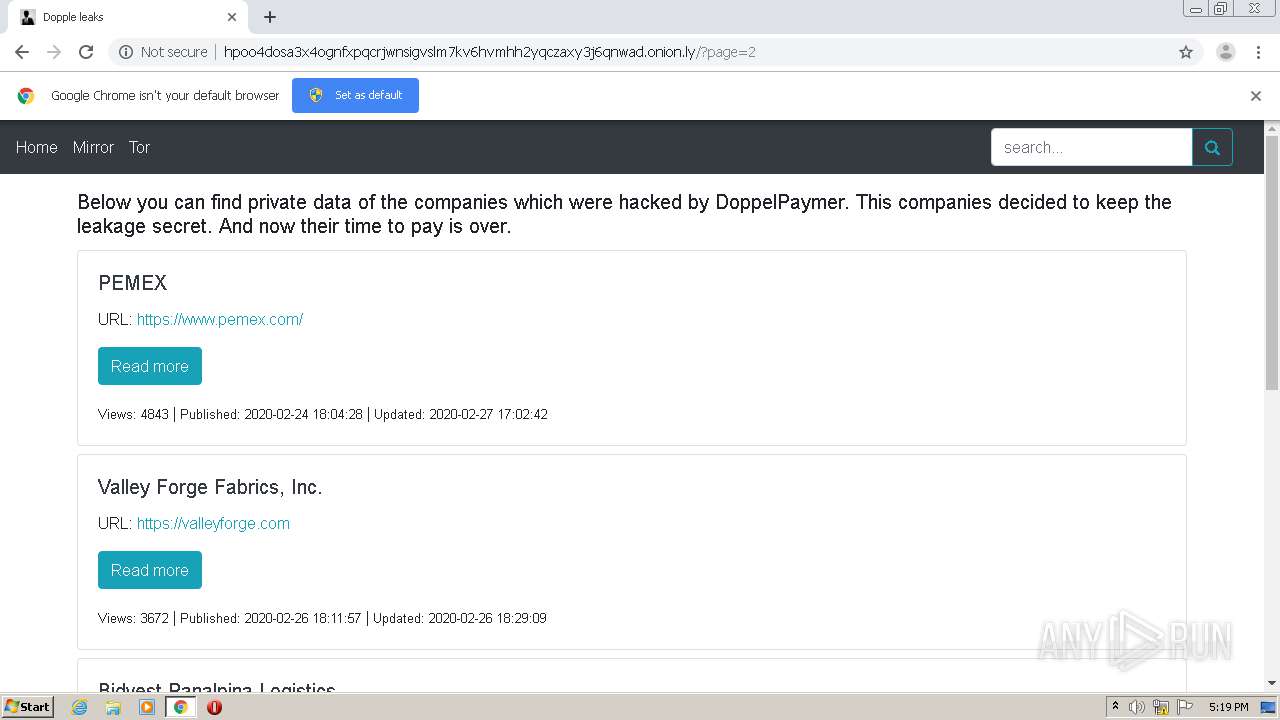Launch Internet Explorer from the taskbar
This screenshot has width=1280, height=720.
pyautogui.click(x=79, y=707)
